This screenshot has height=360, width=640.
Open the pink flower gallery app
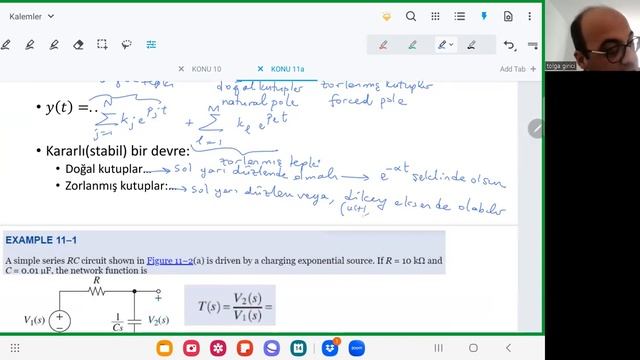tap(218, 348)
